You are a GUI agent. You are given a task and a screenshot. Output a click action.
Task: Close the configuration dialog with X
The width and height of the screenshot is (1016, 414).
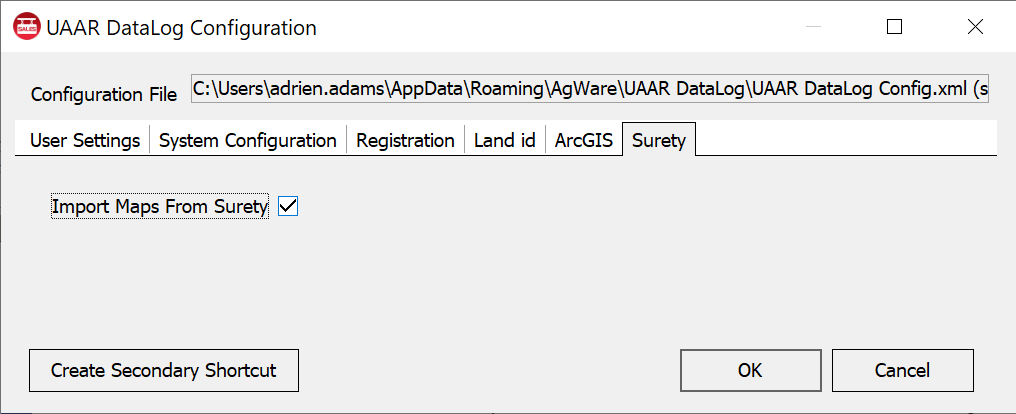point(975,27)
